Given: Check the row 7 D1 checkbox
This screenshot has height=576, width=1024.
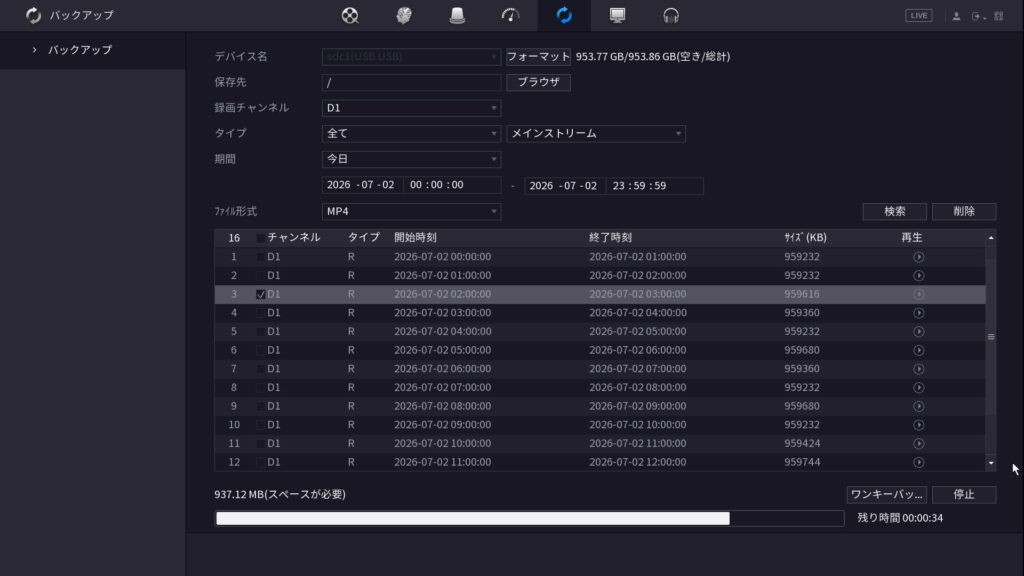Looking at the screenshot, I should pyautogui.click(x=261, y=369).
